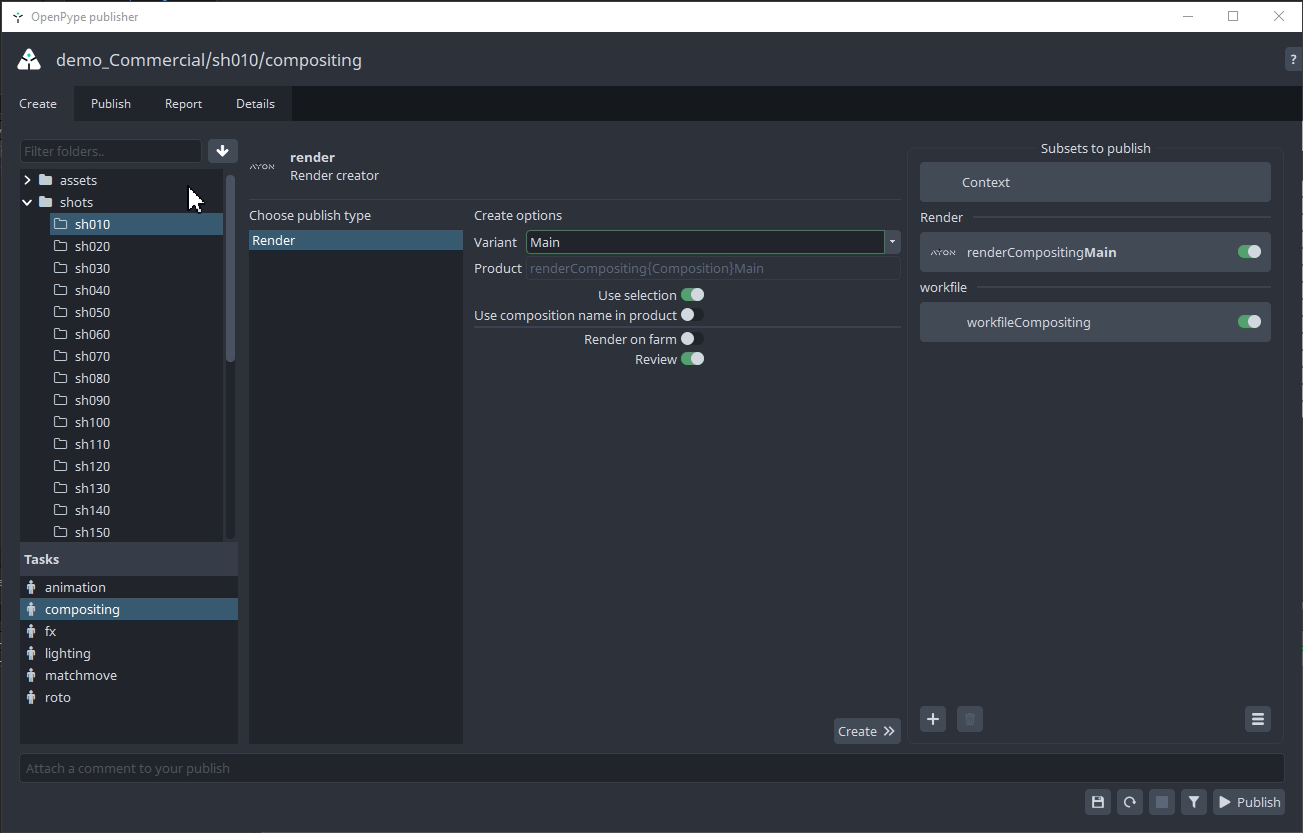The height and width of the screenshot is (833, 1303).
Task: Switch to the Details tab
Action: click(255, 104)
